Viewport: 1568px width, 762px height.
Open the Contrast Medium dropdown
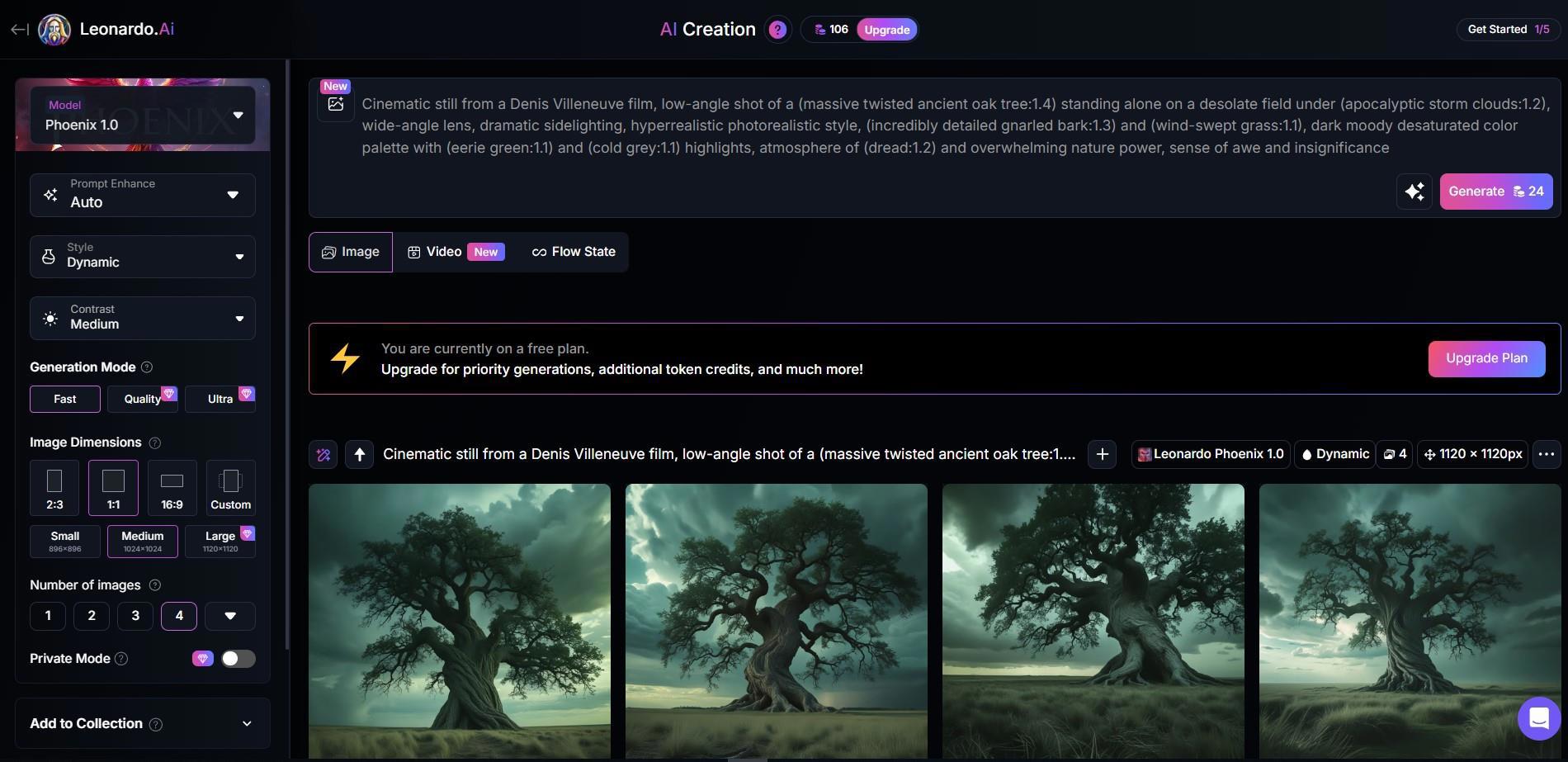pos(143,319)
